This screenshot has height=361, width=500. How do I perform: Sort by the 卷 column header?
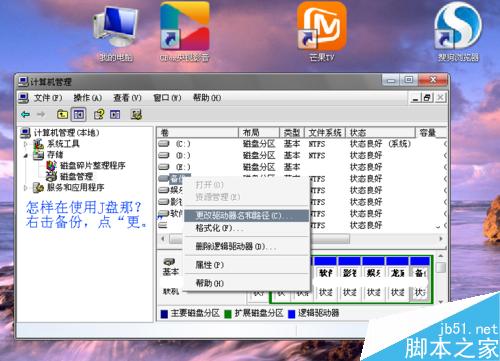click(x=198, y=133)
